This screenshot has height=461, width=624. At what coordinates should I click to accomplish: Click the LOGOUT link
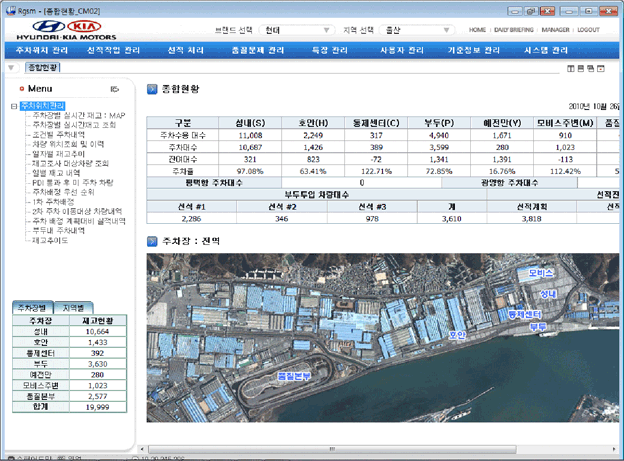coord(588,30)
